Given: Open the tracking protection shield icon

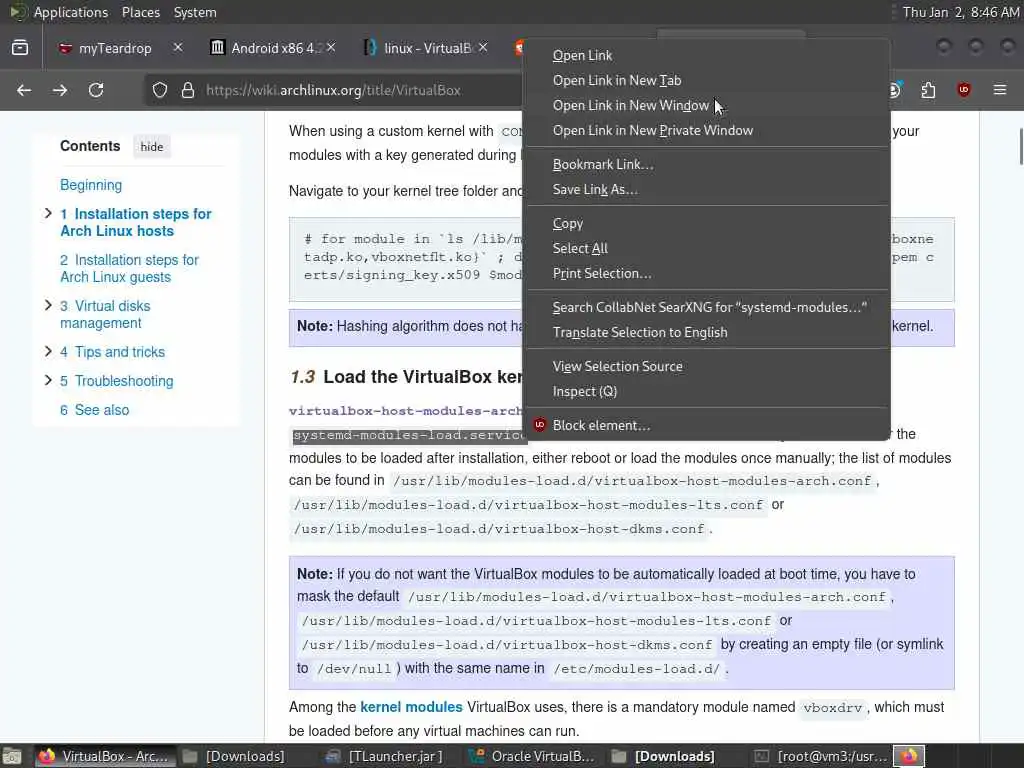Looking at the screenshot, I should 160,90.
